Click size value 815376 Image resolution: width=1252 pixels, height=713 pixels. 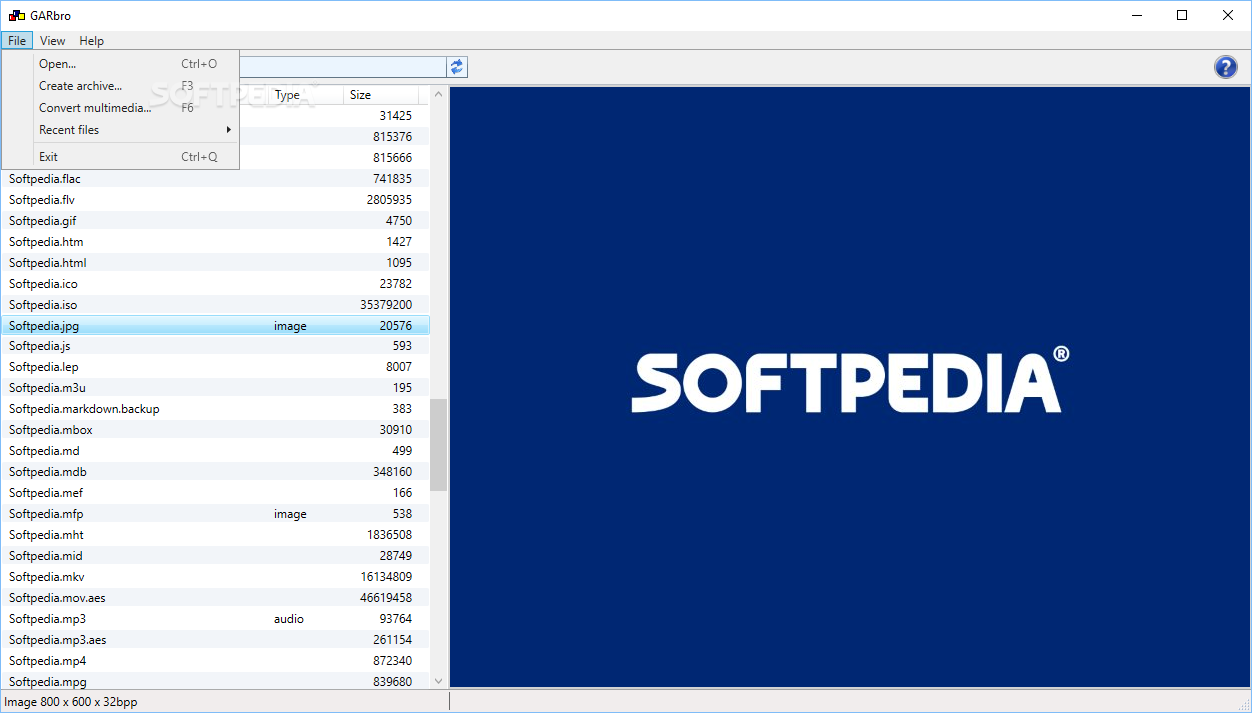pyautogui.click(x=392, y=137)
